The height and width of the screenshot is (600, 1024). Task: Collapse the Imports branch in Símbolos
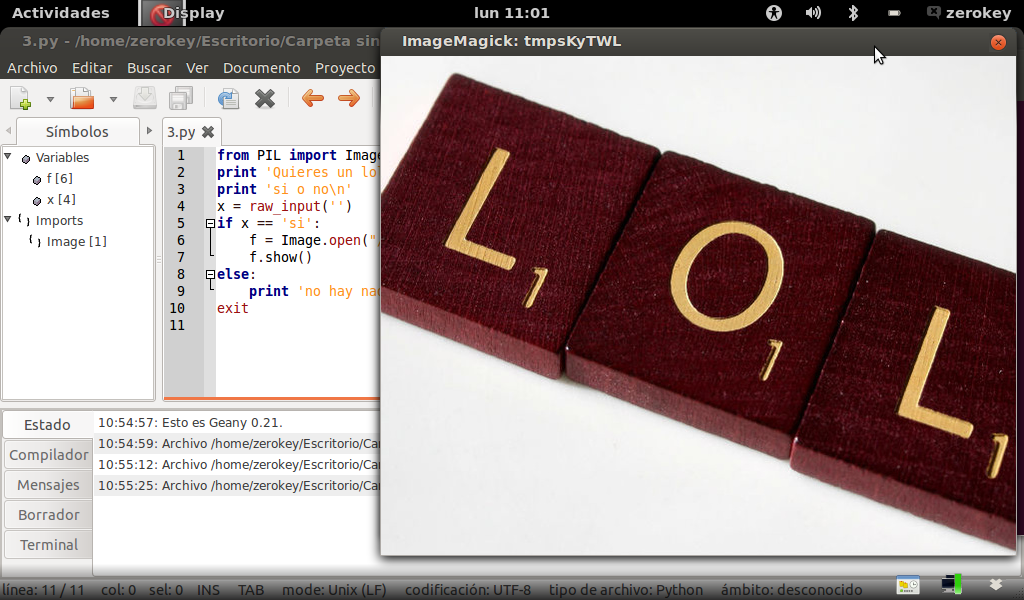point(9,220)
